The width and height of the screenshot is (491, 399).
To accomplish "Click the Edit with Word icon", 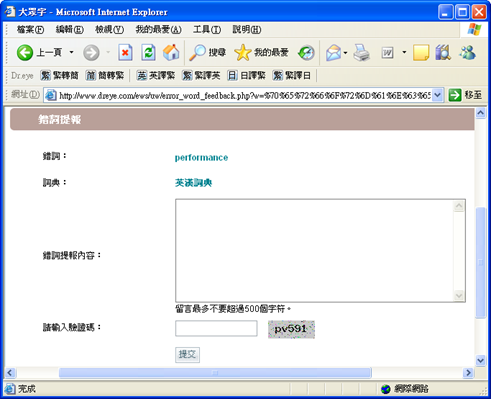I will pyautogui.click(x=387, y=53).
